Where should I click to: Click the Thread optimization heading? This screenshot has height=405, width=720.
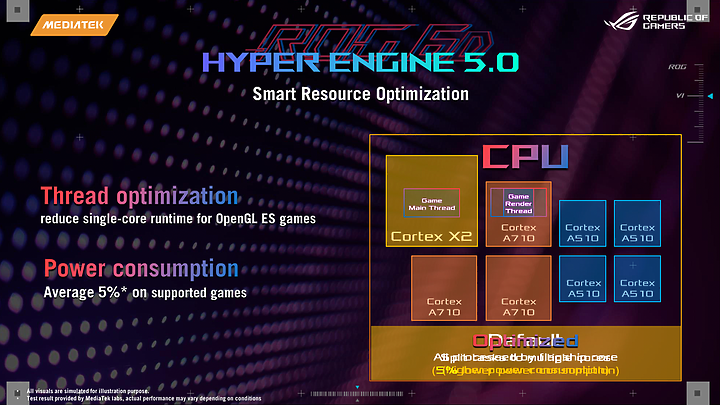pos(139,196)
